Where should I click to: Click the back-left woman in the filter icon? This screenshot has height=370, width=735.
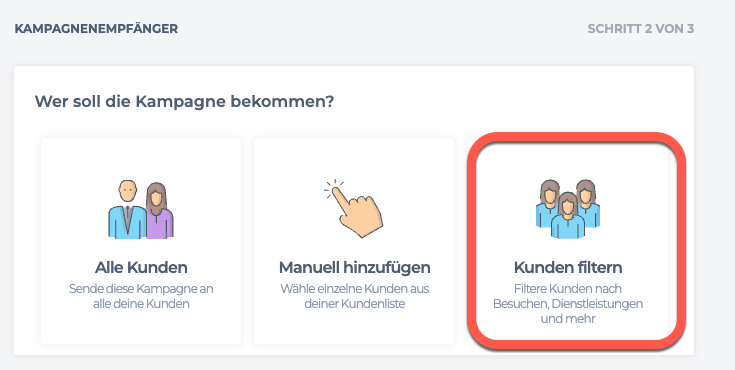click(548, 203)
